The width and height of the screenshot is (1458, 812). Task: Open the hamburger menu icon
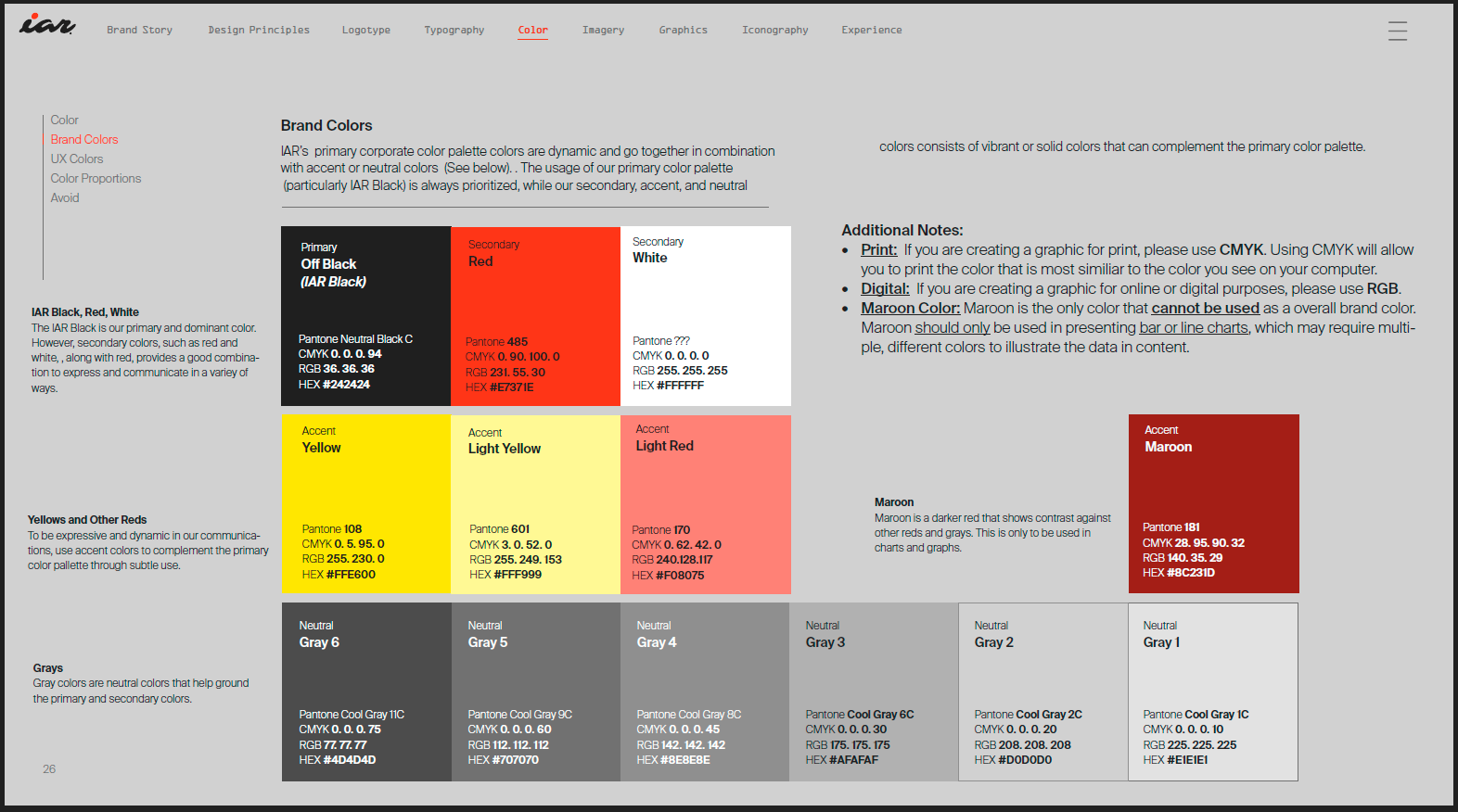point(1397,31)
